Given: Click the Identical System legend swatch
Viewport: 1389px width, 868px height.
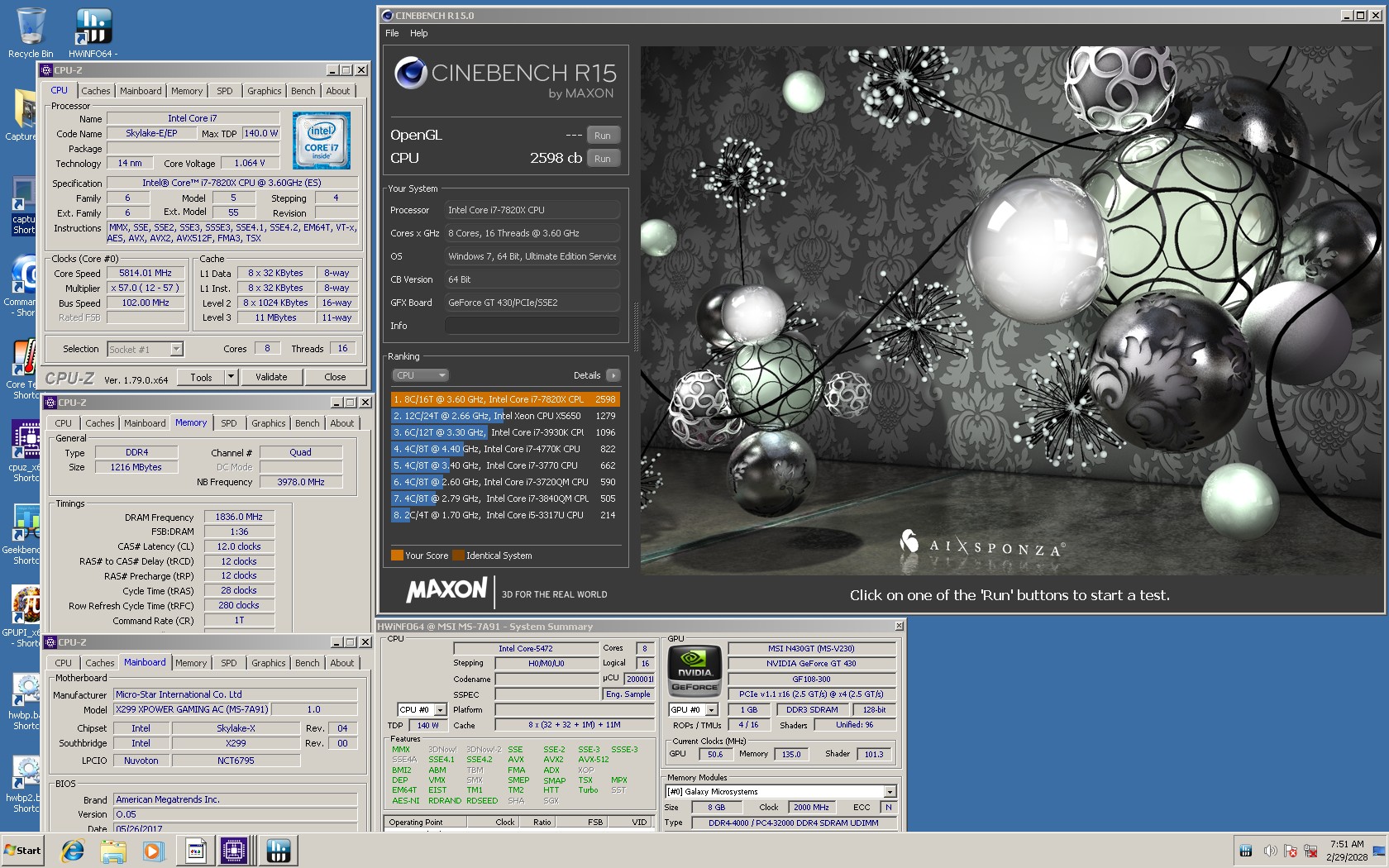Looking at the screenshot, I should pyautogui.click(x=458, y=556).
